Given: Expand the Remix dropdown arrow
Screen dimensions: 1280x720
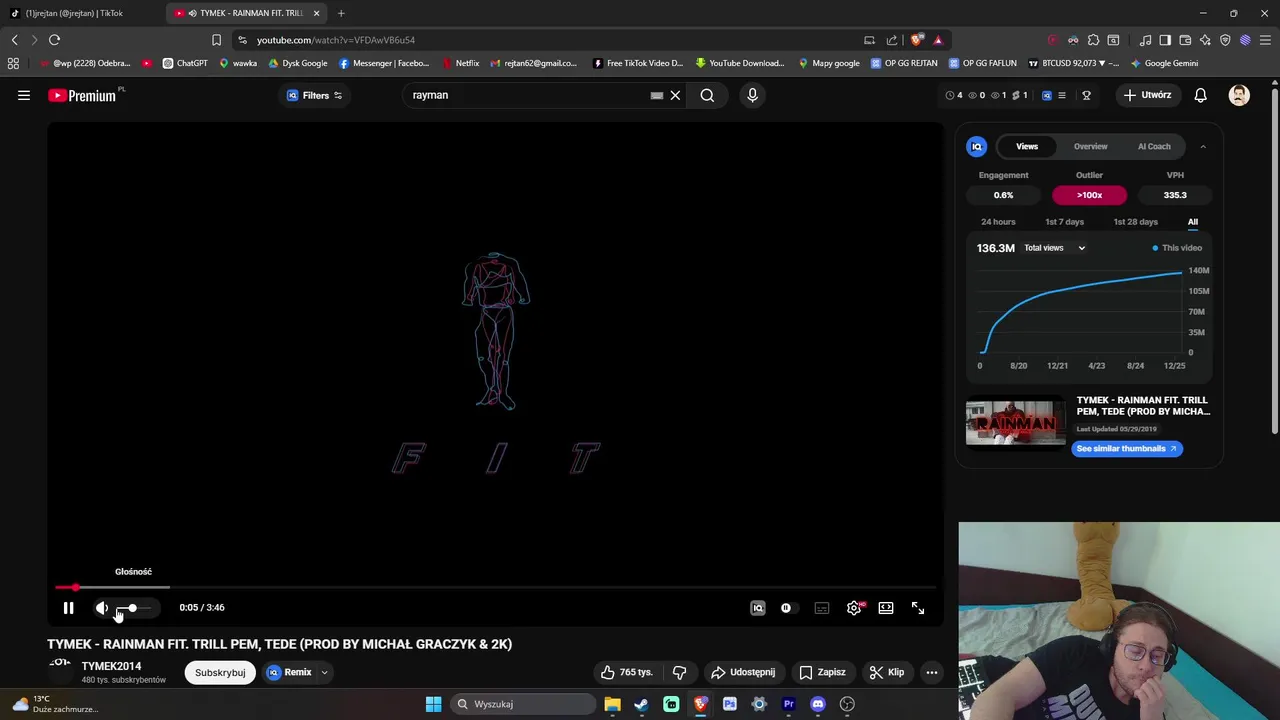Looking at the screenshot, I should (324, 672).
